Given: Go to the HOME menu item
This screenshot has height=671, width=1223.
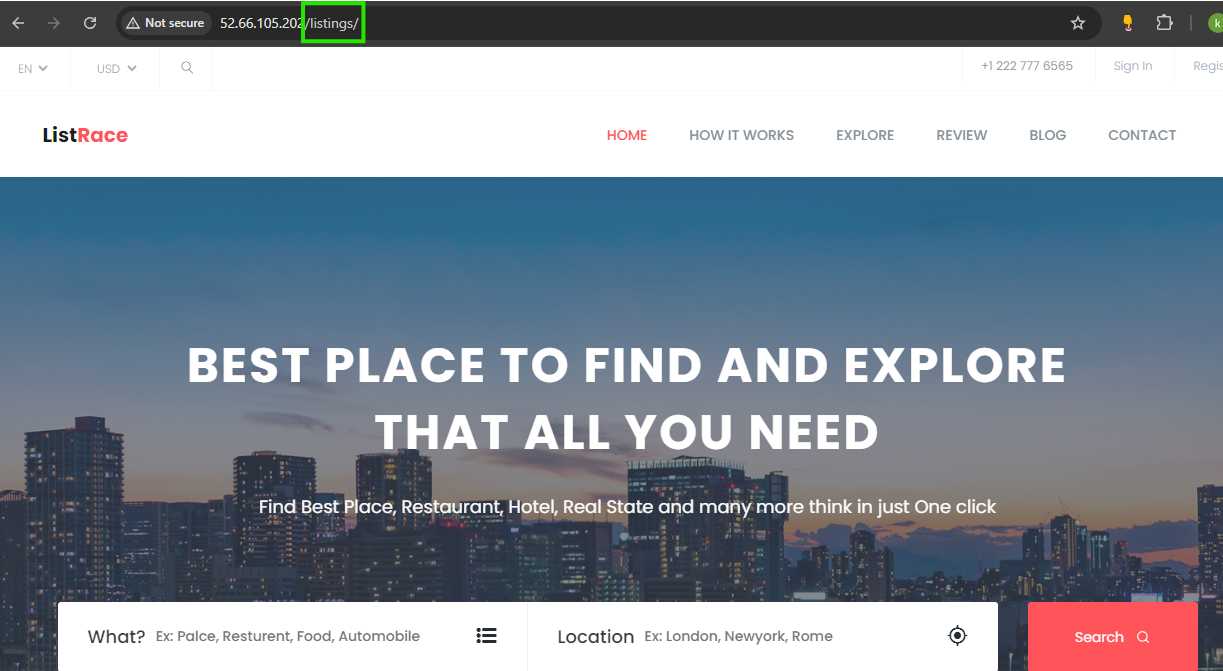Looking at the screenshot, I should [627, 135].
